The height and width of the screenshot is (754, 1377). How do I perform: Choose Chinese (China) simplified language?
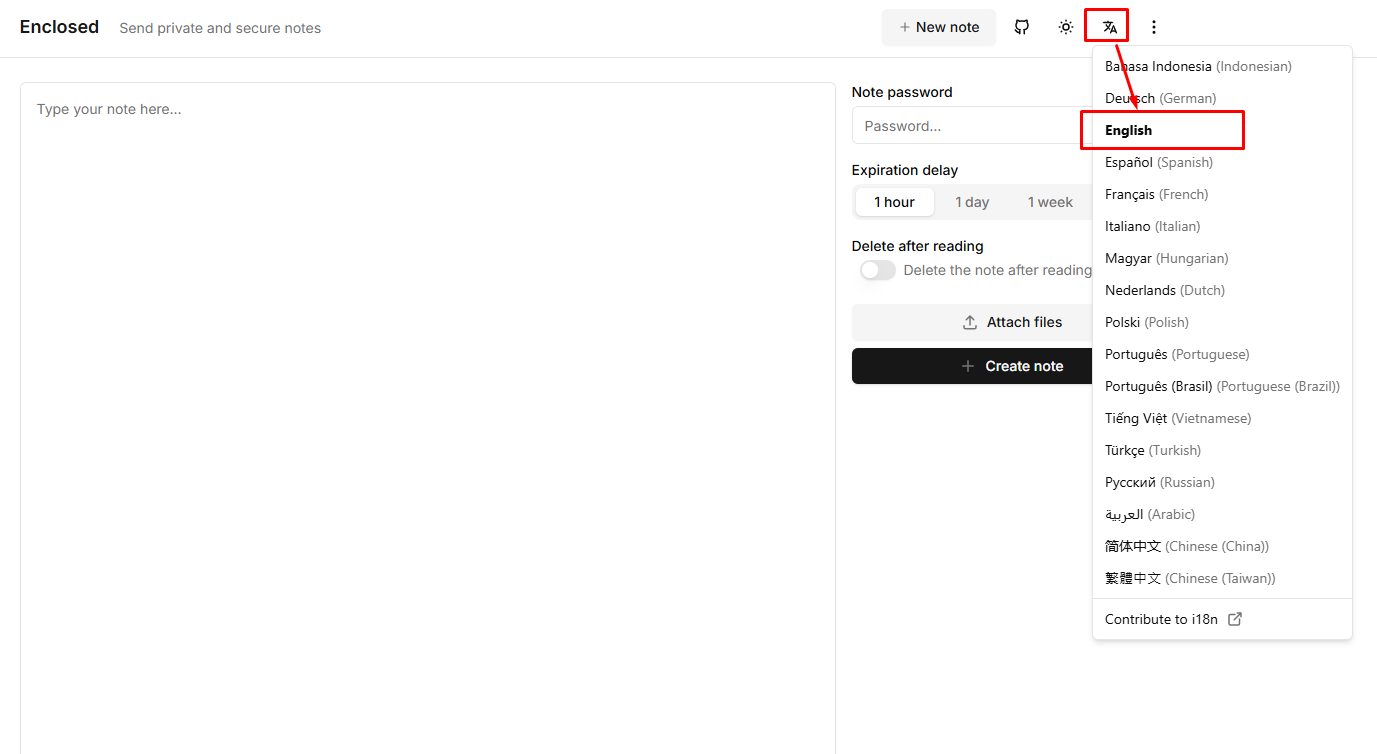coord(1222,546)
